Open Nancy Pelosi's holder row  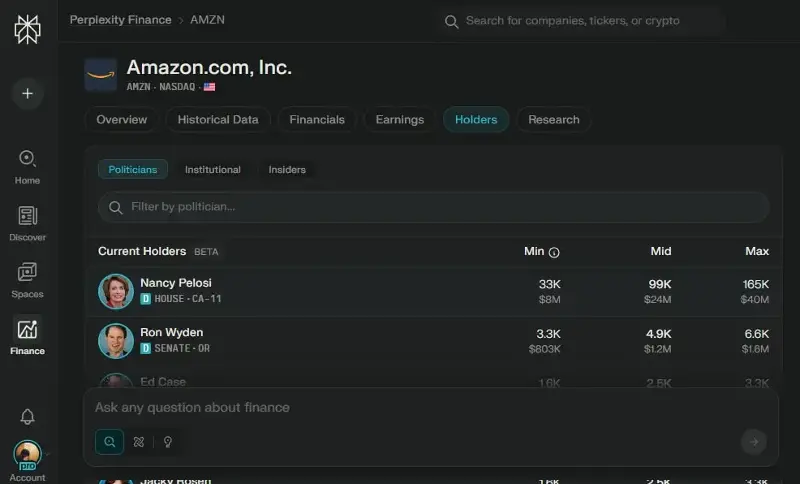tap(434, 291)
